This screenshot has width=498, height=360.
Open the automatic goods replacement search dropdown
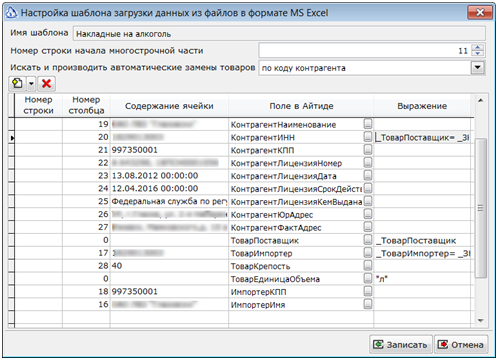click(478, 68)
